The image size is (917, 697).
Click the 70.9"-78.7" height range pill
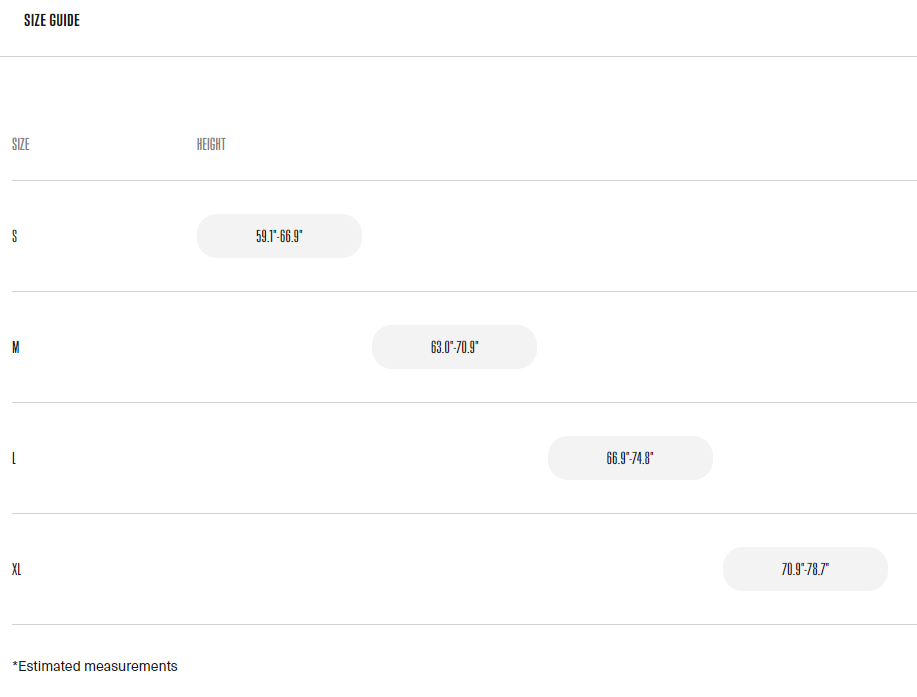[x=805, y=570]
